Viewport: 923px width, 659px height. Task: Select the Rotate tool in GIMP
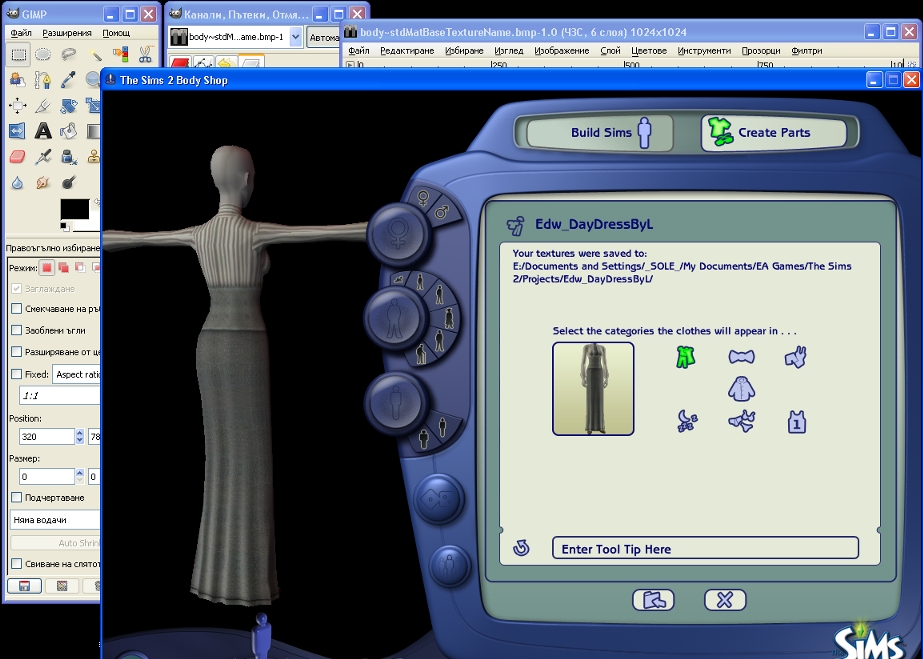click(68, 106)
